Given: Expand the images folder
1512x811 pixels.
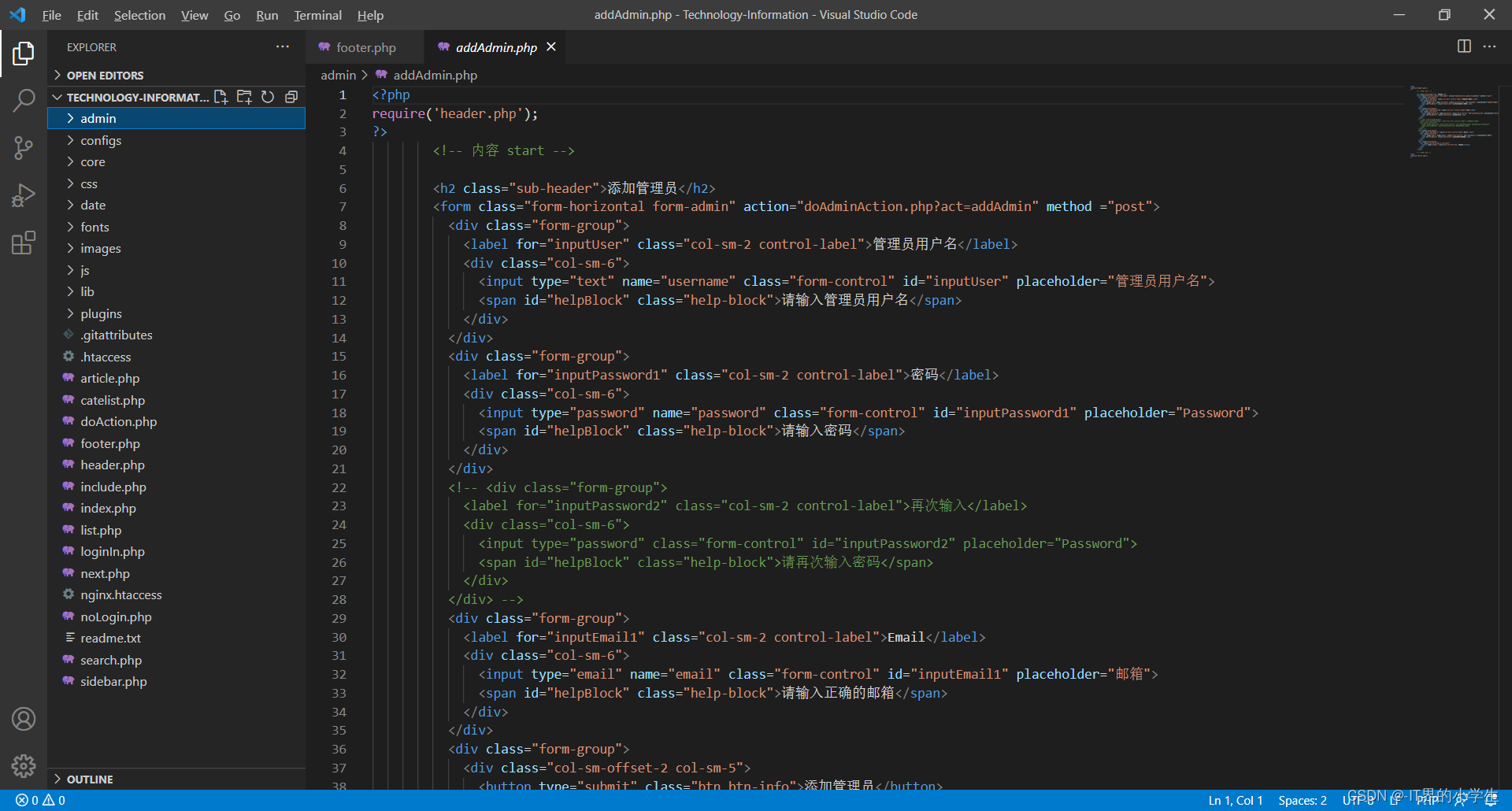Looking at the screenshot, I should coord(176,248).
